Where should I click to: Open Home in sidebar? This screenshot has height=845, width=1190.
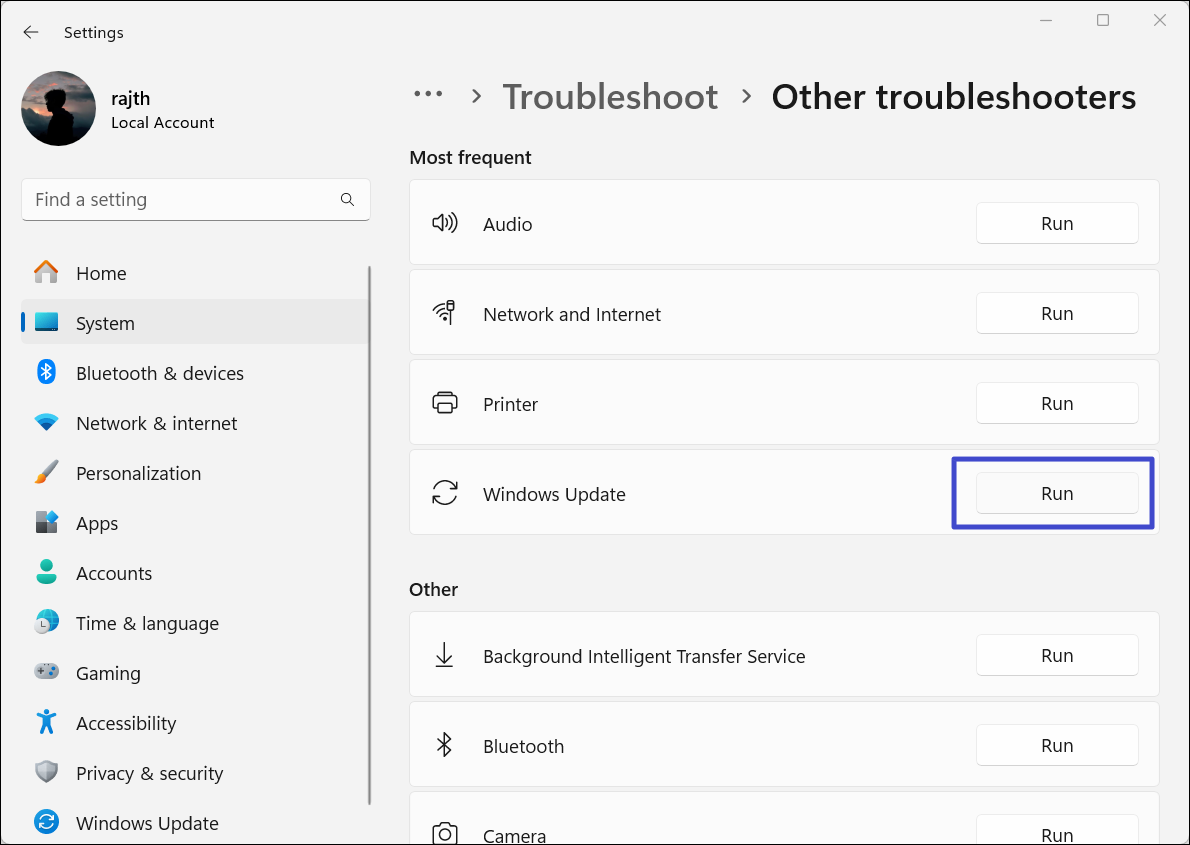click(101, 273)
